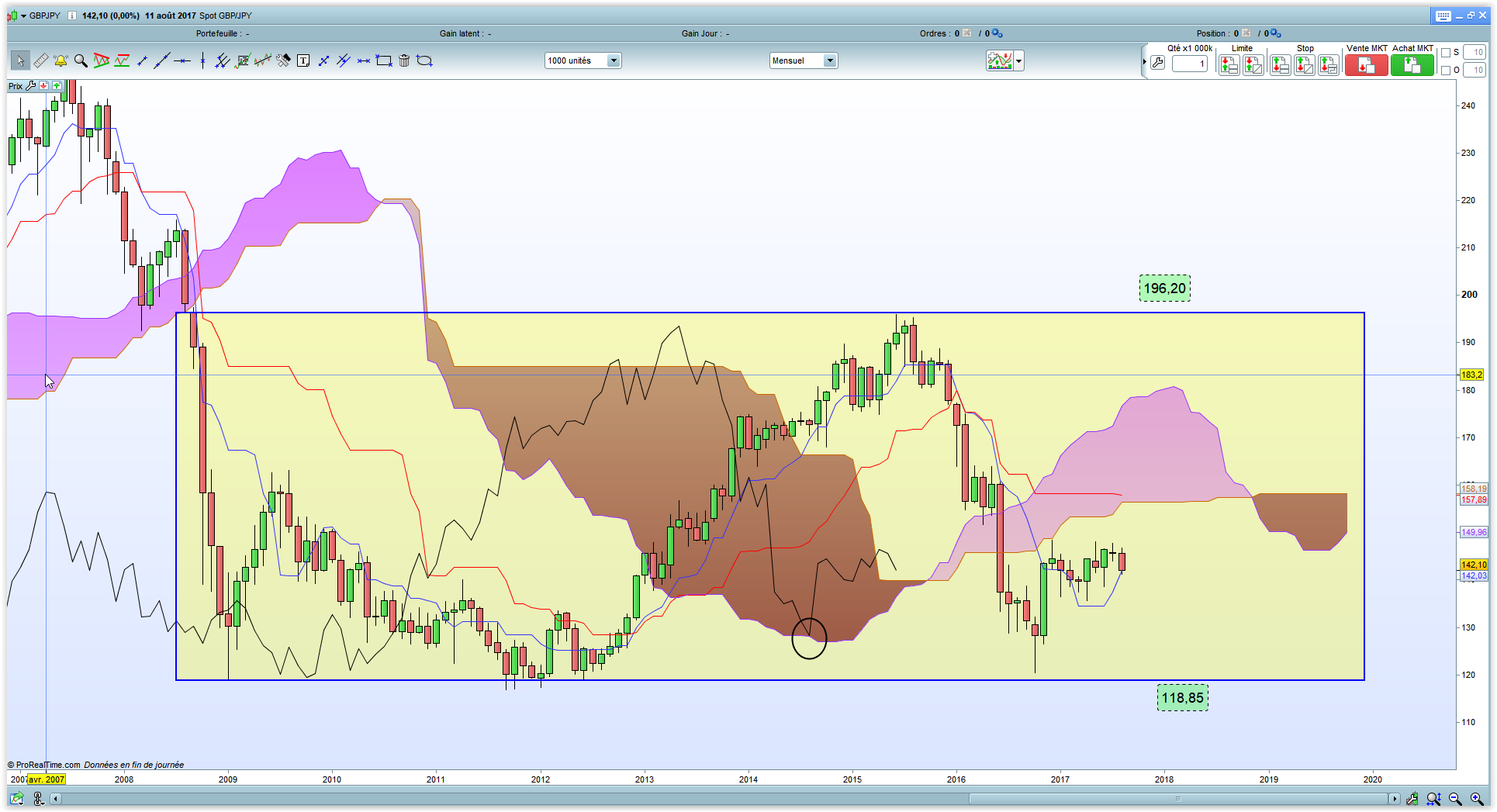Toggle the S checkbox

1446,53
